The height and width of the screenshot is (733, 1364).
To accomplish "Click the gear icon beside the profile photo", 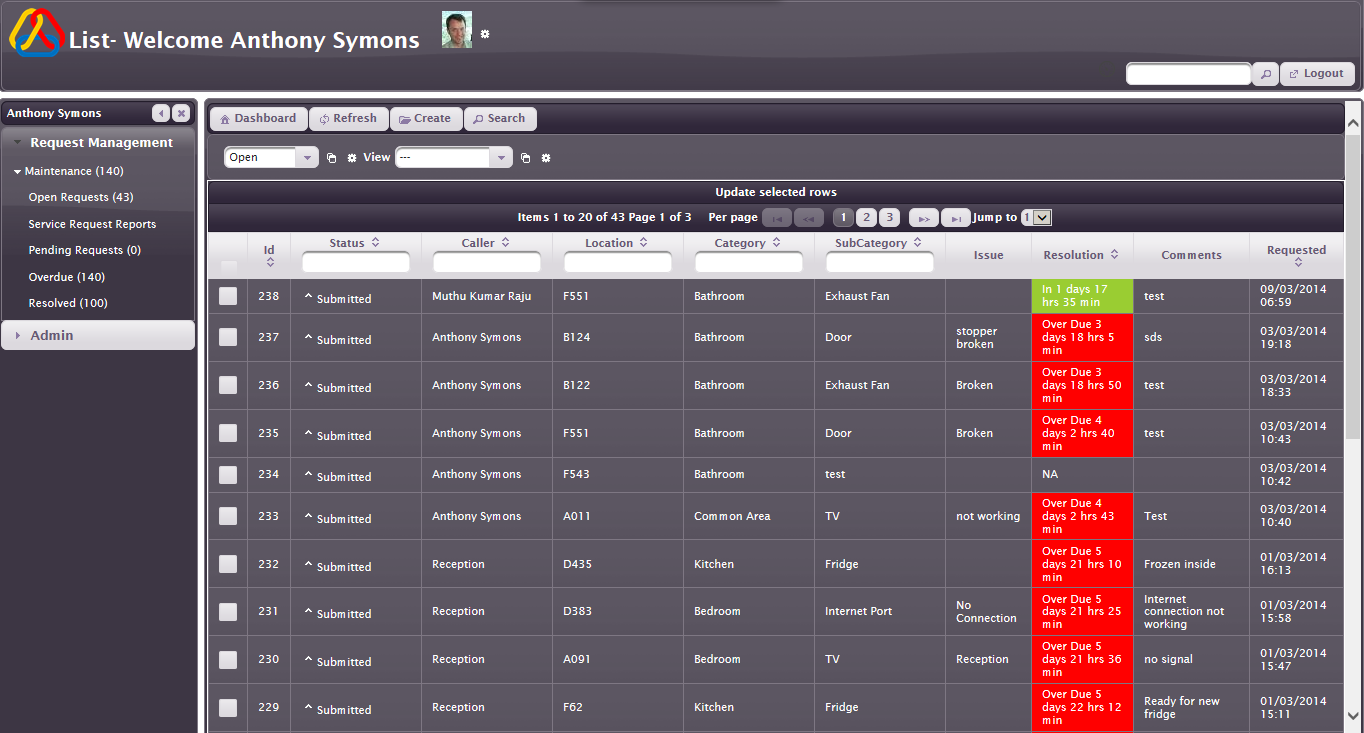I will coord(485,34).
